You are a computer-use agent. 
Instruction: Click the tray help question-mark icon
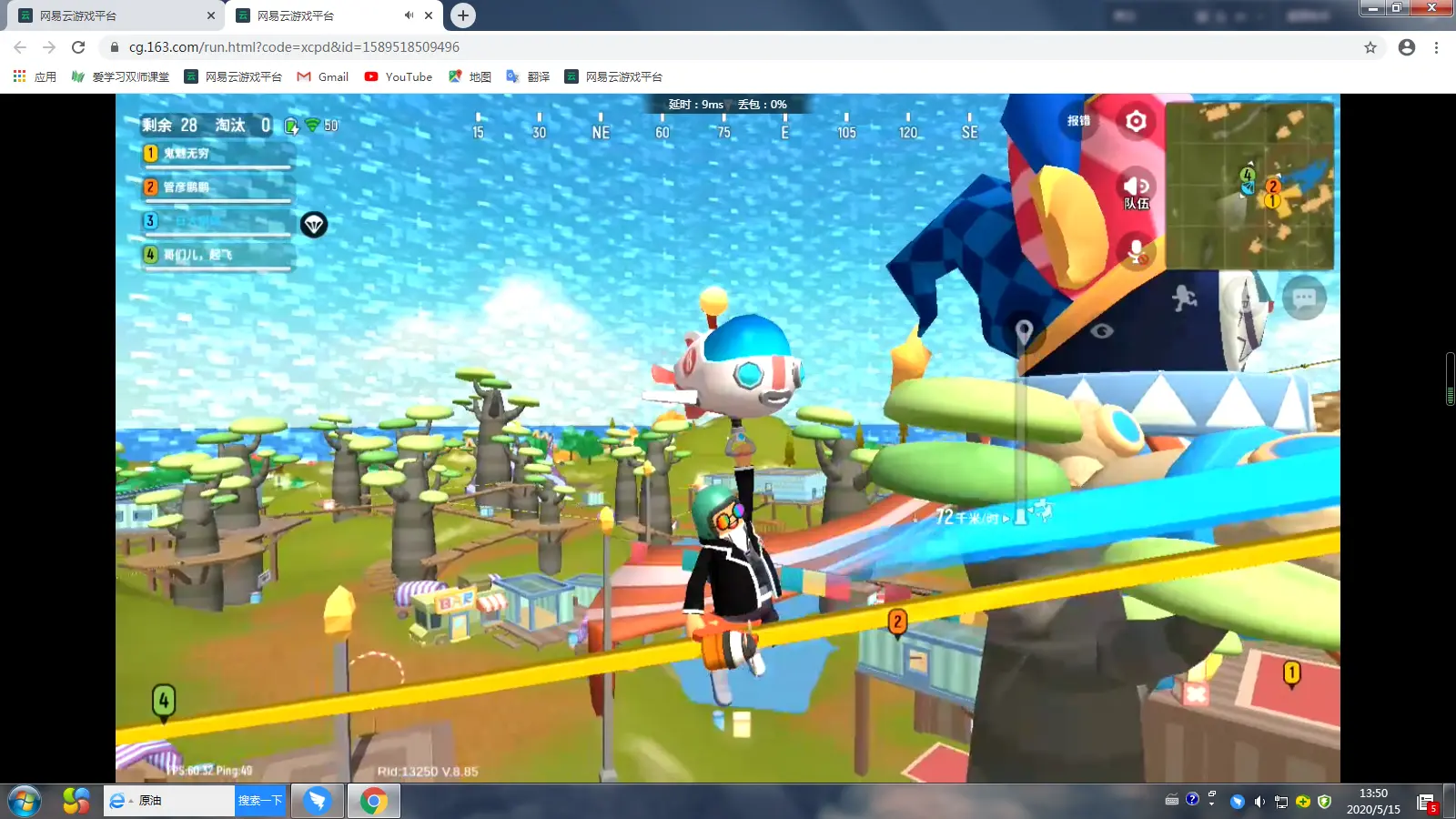pos(1192,800)
